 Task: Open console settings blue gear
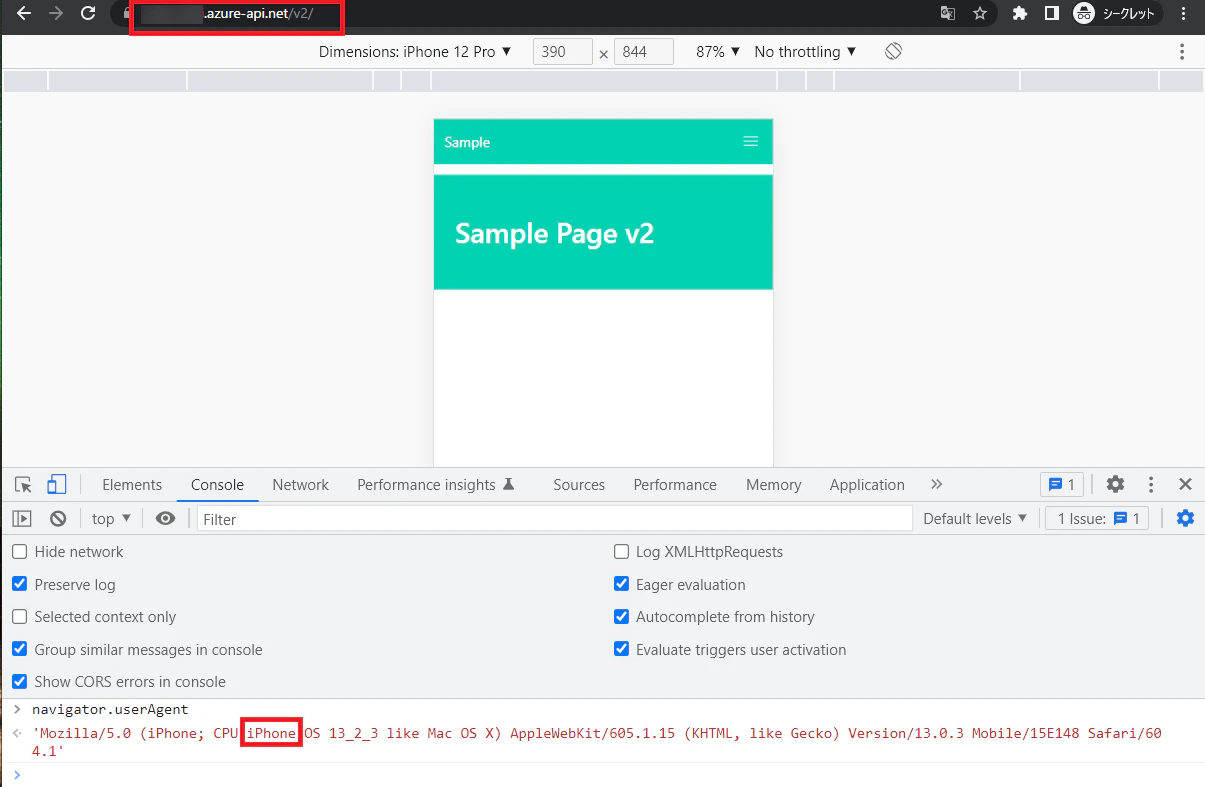click(x=1185, y=518)
